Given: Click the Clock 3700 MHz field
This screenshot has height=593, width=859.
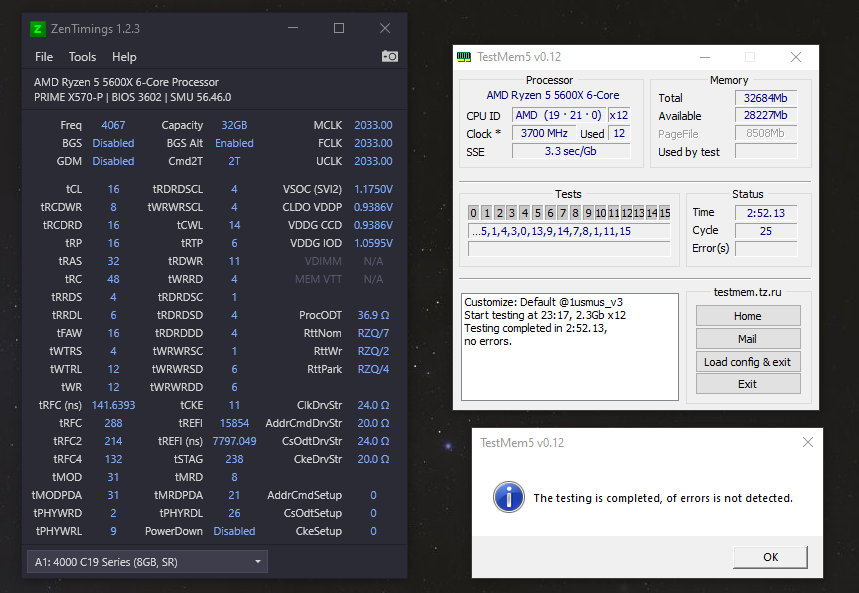Looking at the screenshot, I should point(544,133).
